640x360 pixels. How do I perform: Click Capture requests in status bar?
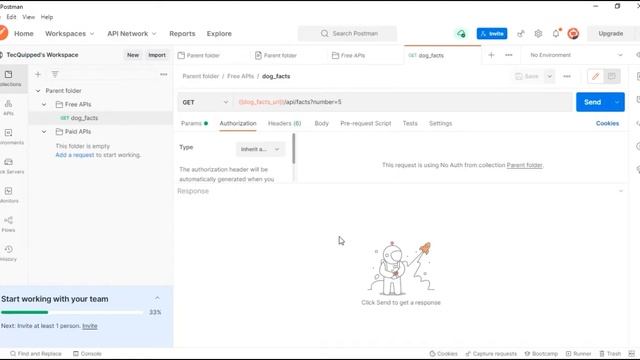pos(491,353)
